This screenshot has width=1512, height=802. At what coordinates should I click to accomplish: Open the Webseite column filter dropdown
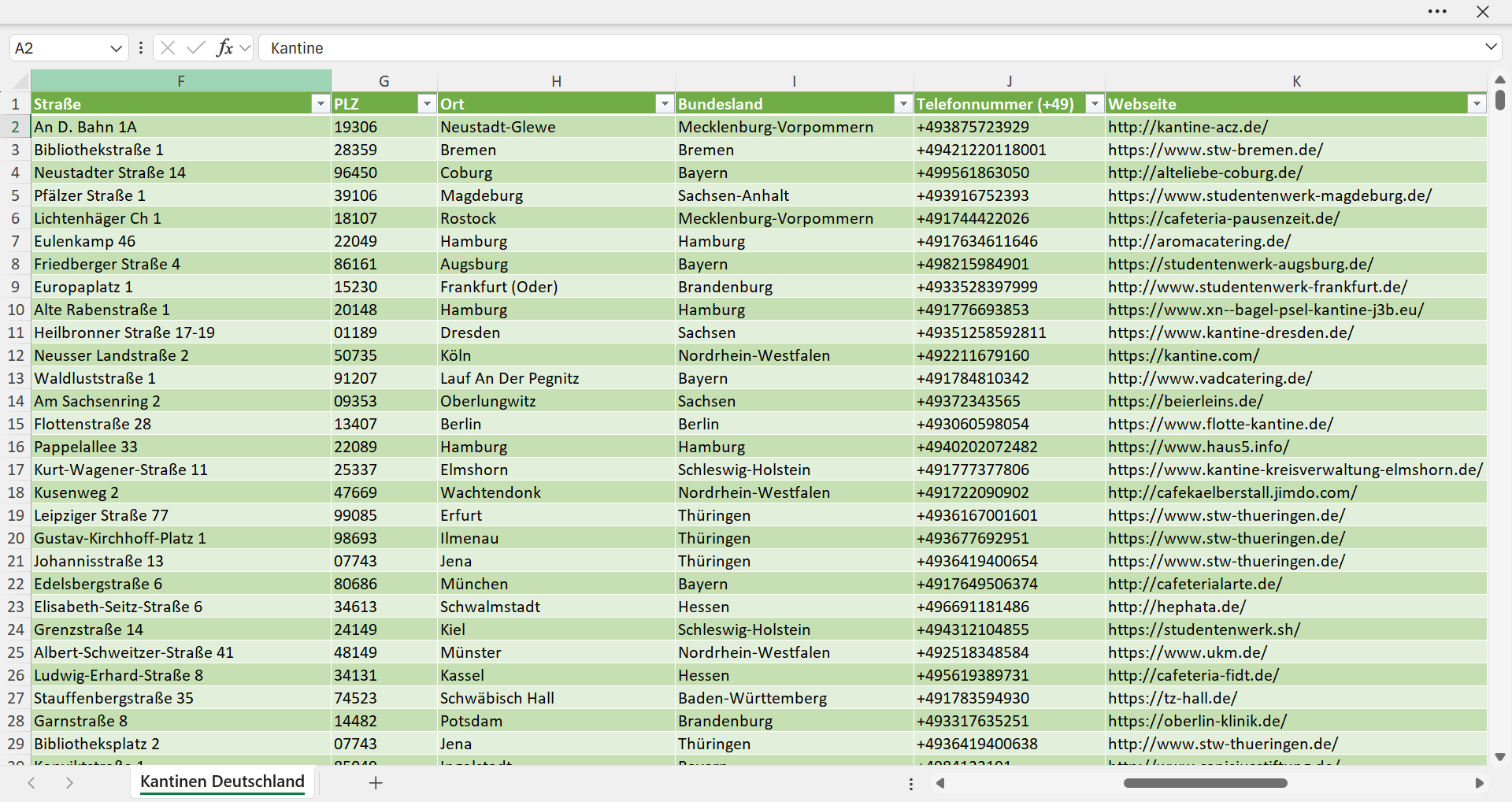coord(1477,104)
